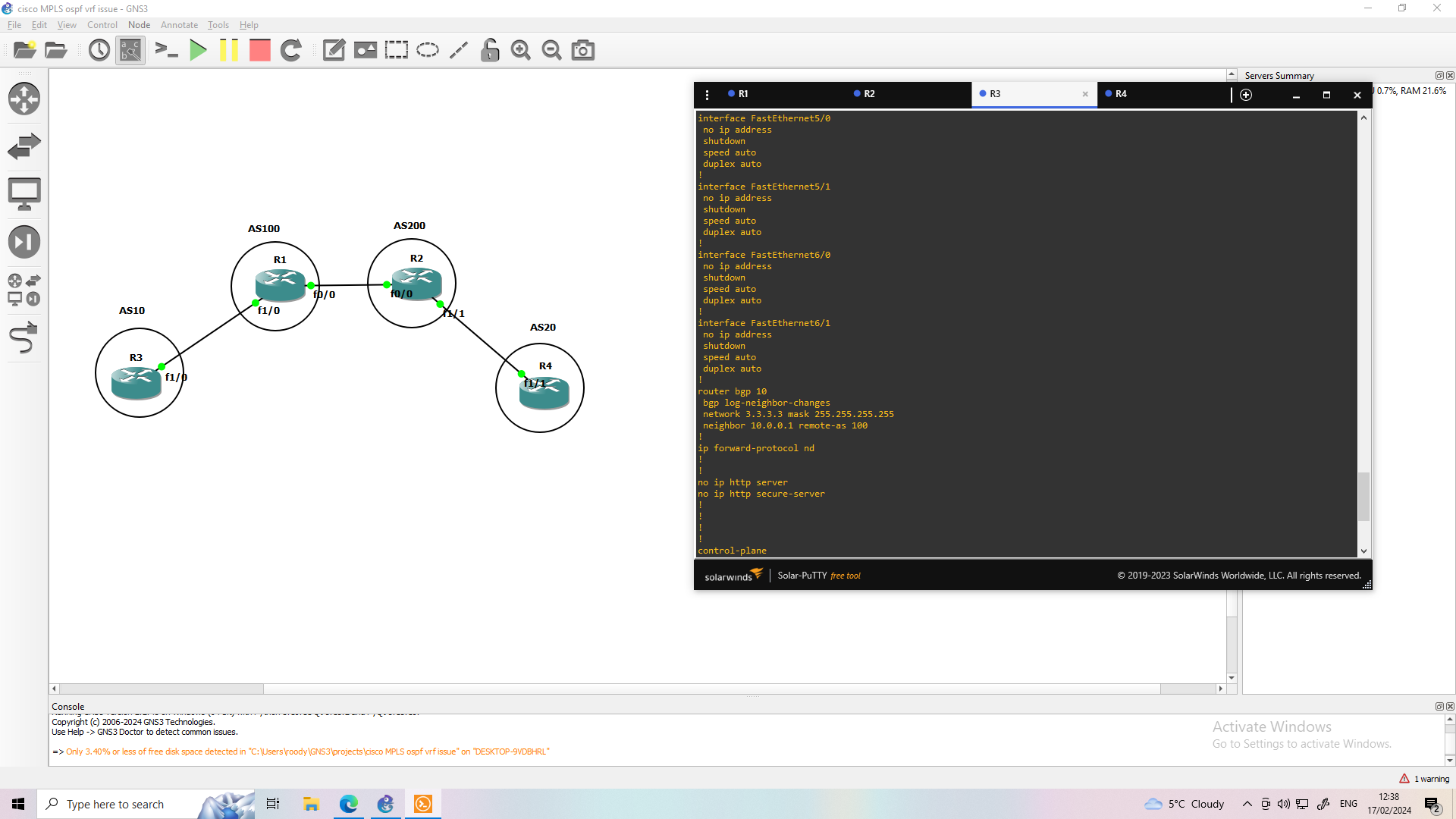Toggle the lock on all items
Screen dimensions: 1456x819
coord(490,50)
